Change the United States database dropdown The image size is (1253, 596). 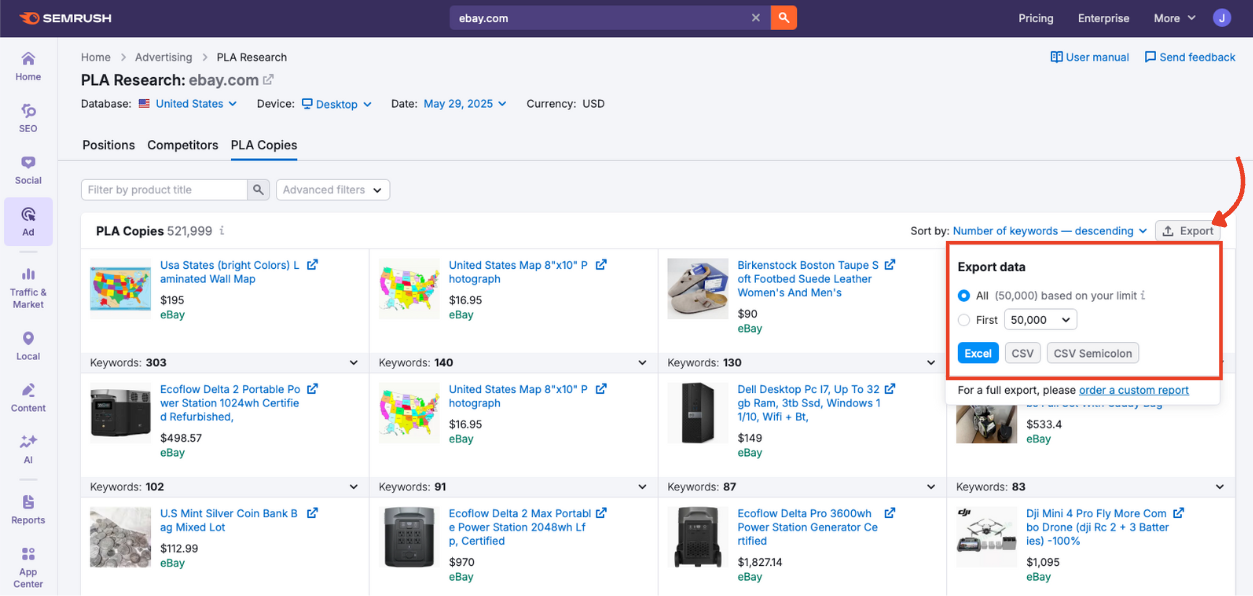tap(188, 104)
